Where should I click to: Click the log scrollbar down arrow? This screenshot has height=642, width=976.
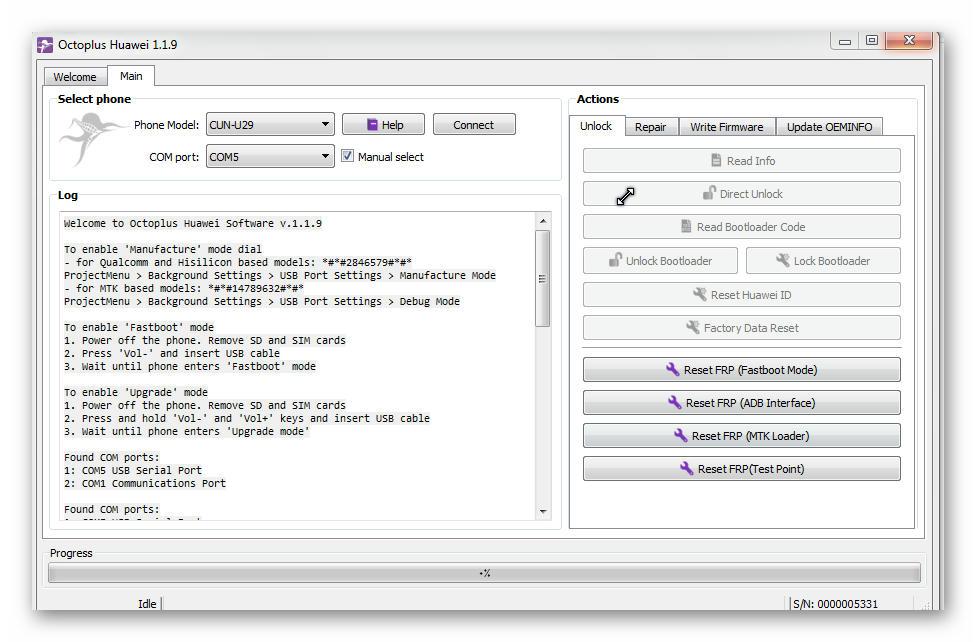[543, 511]
